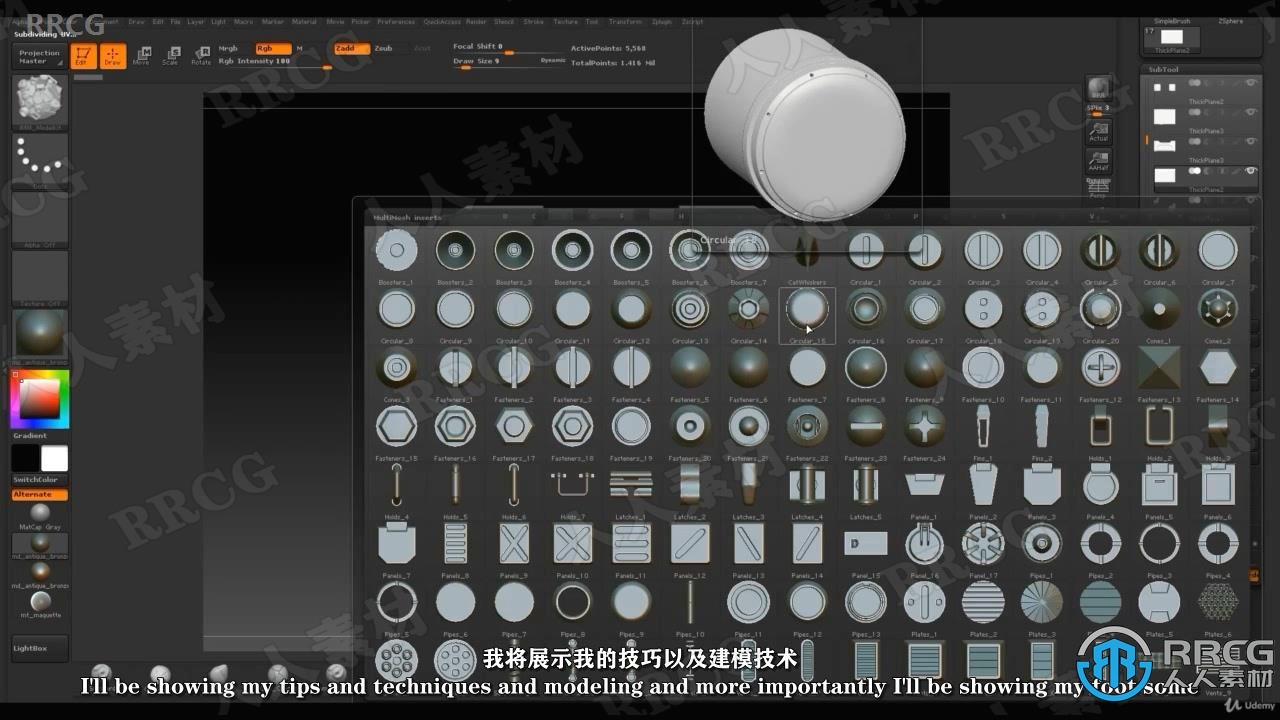1280x720 pixels.
Task: Pick the Fasteners_13 pyramid insert mesh
Action: click(x=1158, y=368)
